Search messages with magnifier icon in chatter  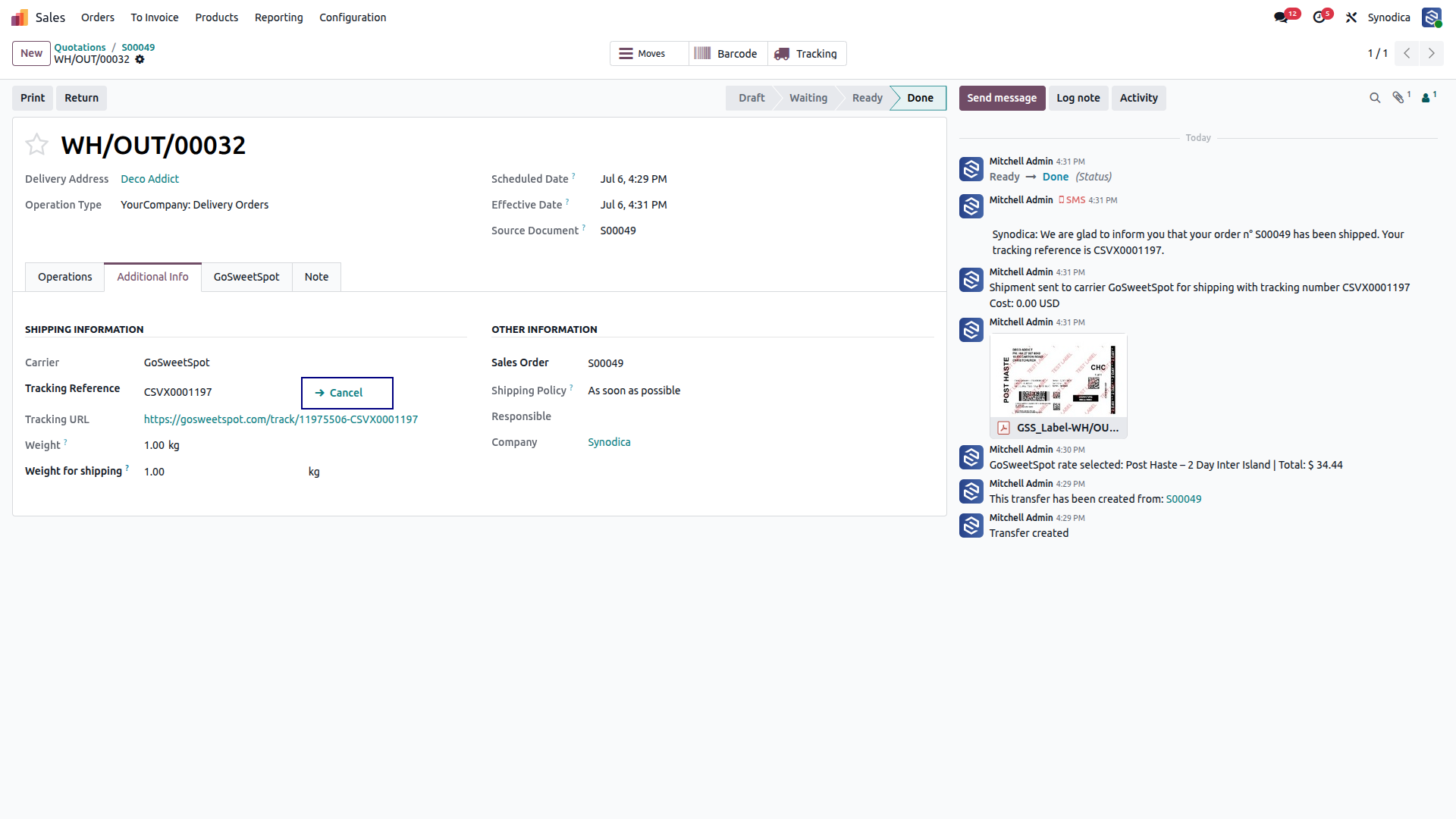point(1375,98)
